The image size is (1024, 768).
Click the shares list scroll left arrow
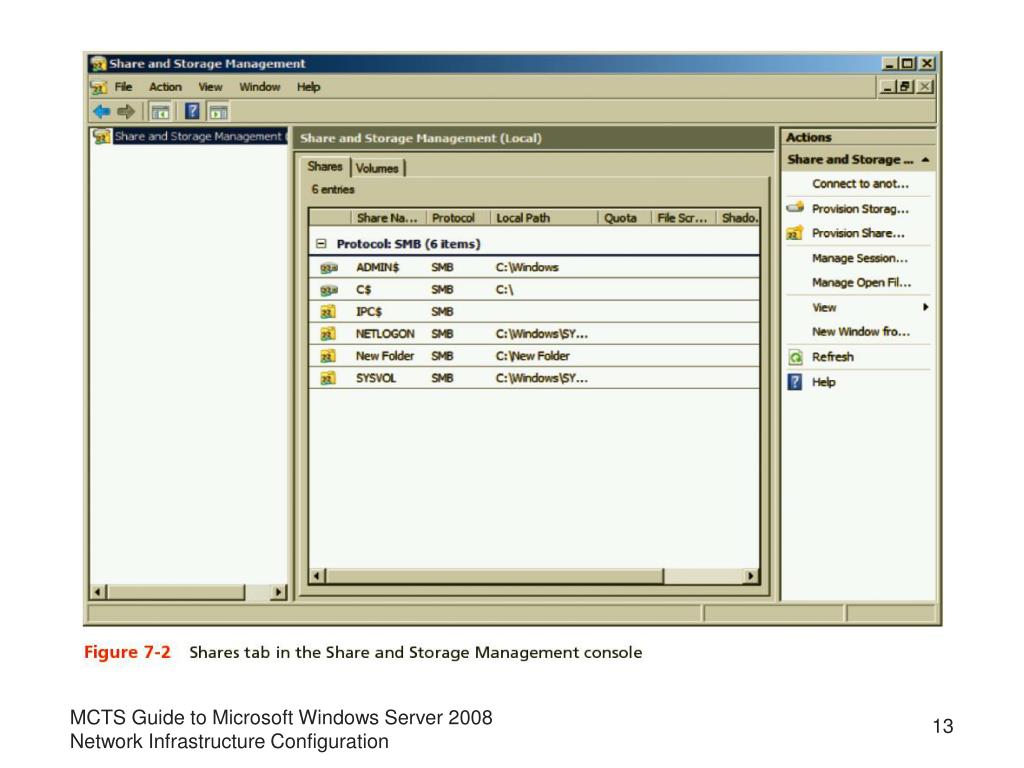click(317, 576)
